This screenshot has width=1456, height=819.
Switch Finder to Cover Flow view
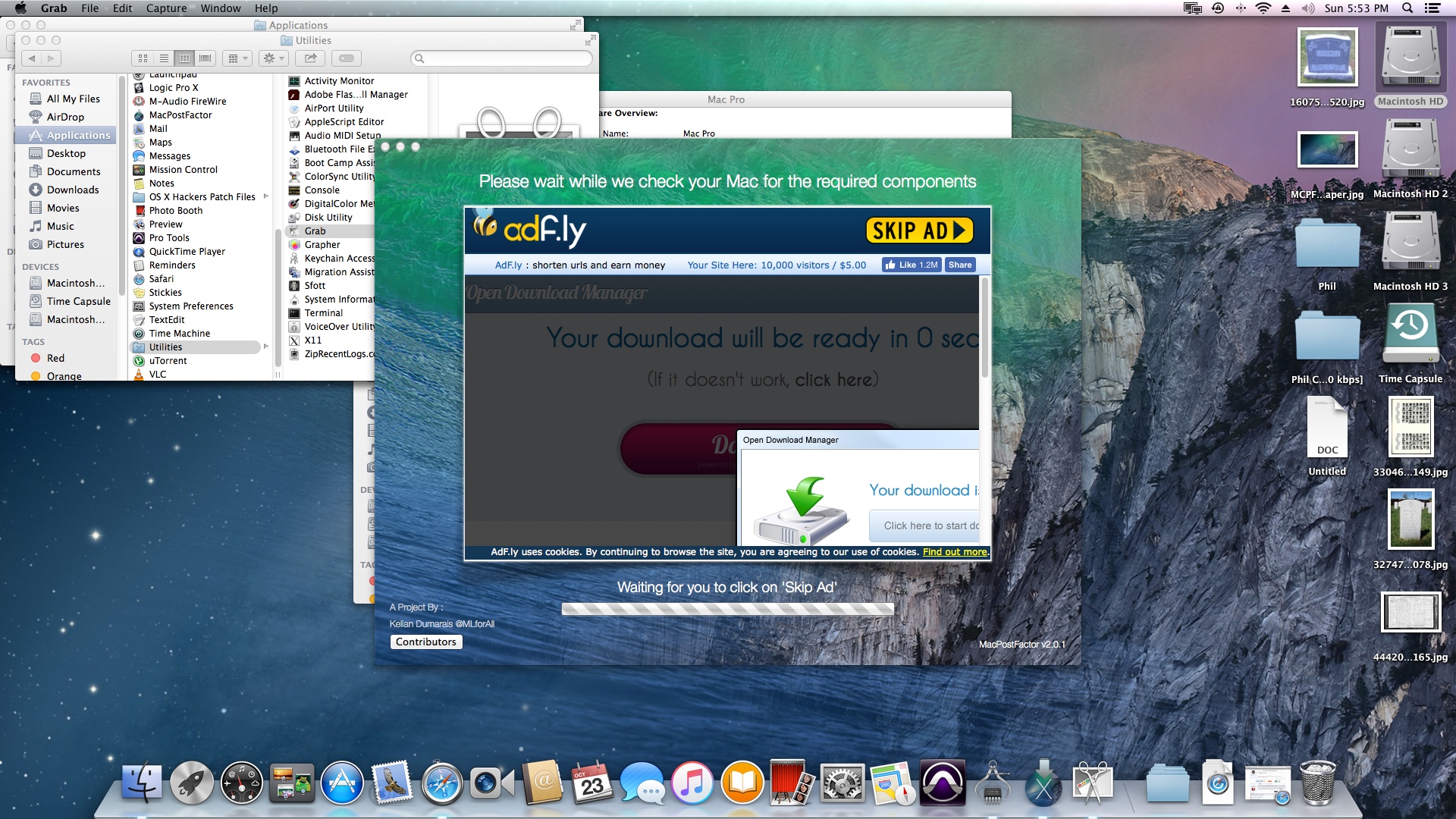click(x=205, y=58)
